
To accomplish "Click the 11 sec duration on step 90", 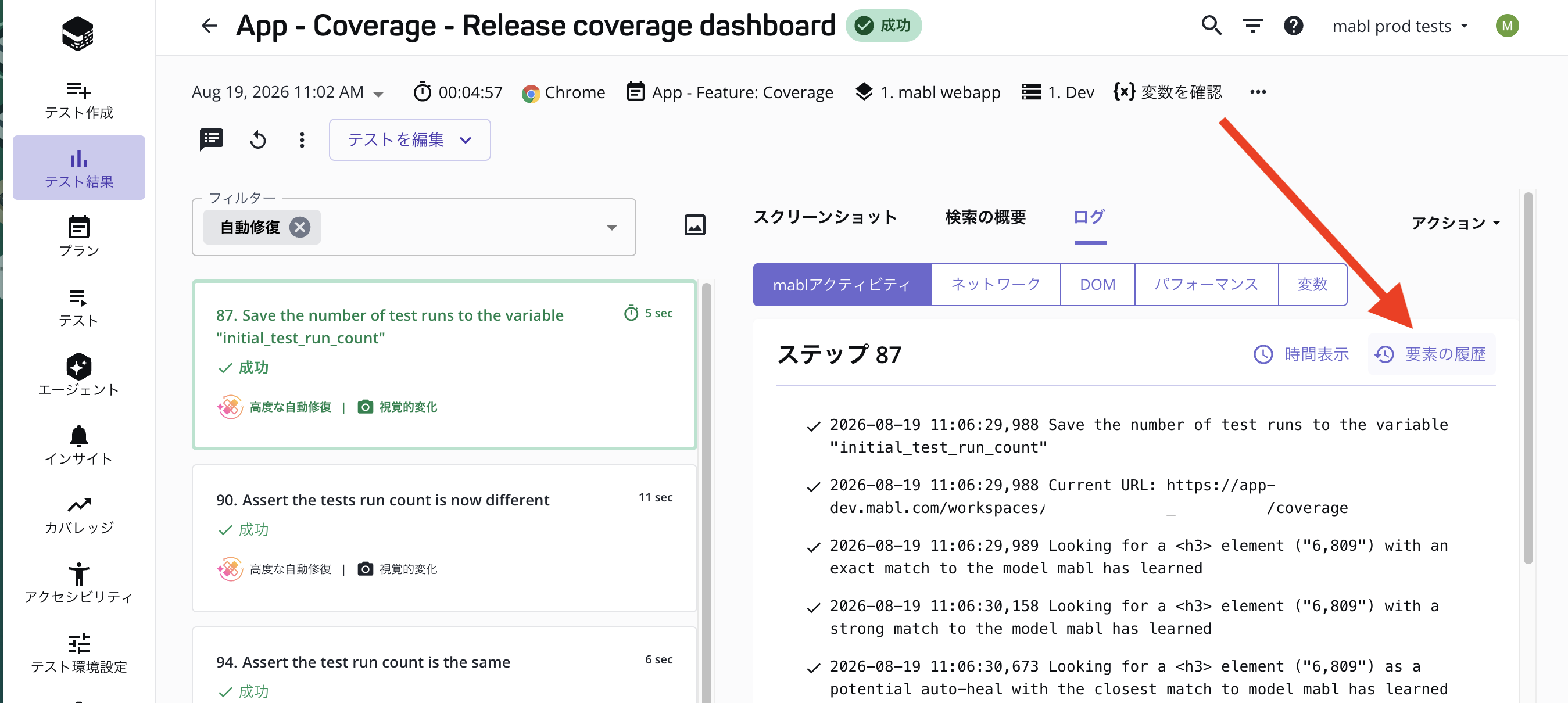I will coord(656,497).
